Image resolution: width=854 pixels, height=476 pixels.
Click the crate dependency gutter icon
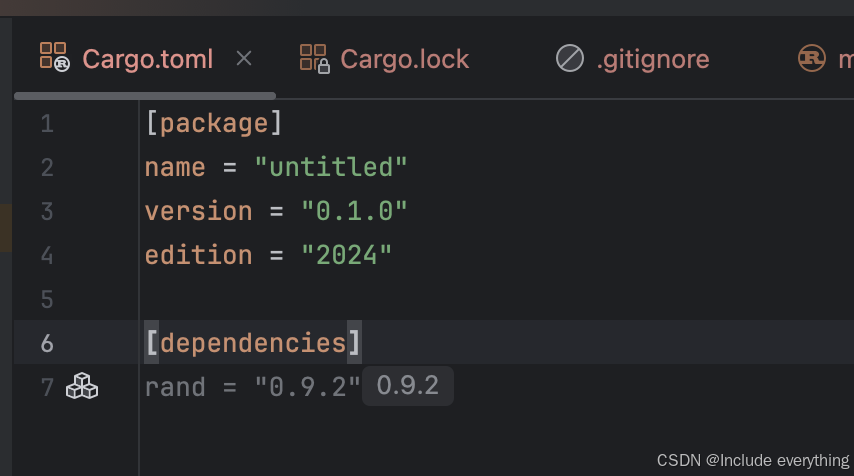click(x=82, y=386)
